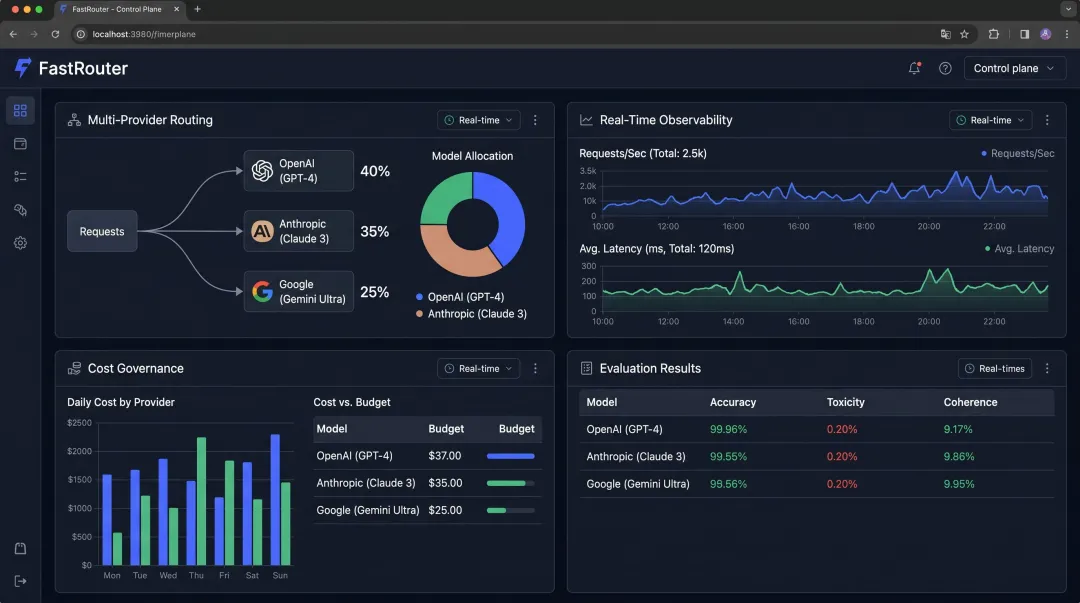Click the Coherence column header
1080x603 pixels.
click(970, 402)
